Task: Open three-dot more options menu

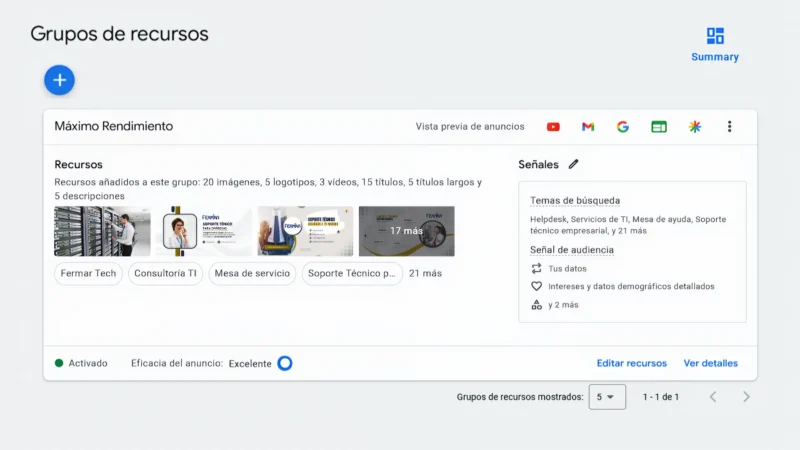Action: tap(730, 127)
